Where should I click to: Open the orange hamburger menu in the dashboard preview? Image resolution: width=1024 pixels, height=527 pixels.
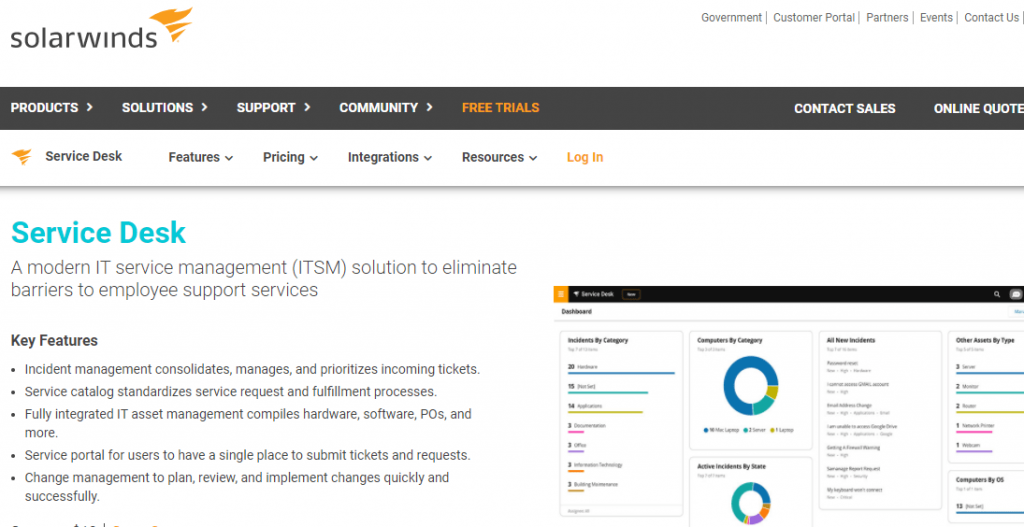tap(561, 294)
